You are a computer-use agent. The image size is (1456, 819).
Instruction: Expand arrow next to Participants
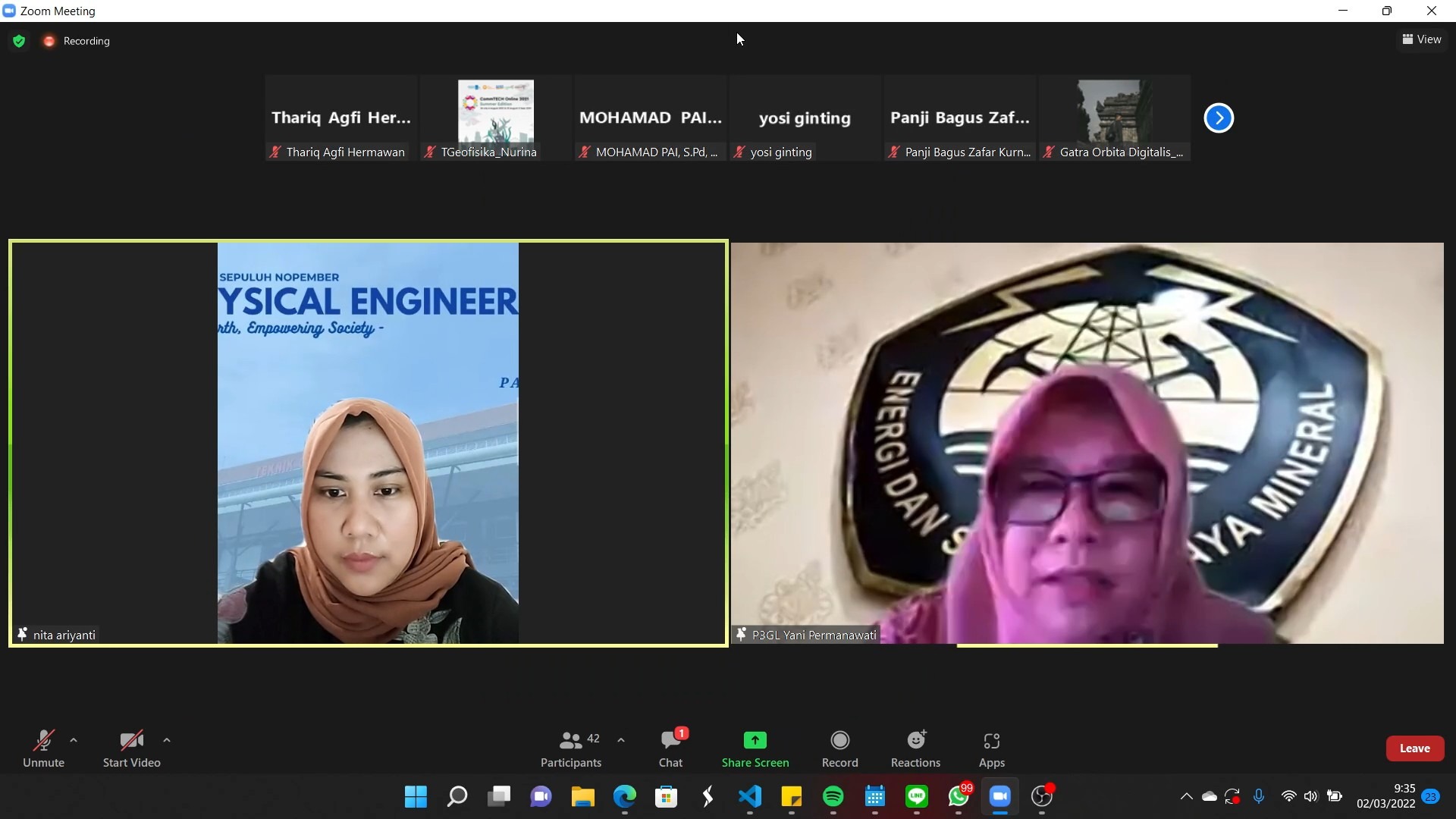point(621,740)
